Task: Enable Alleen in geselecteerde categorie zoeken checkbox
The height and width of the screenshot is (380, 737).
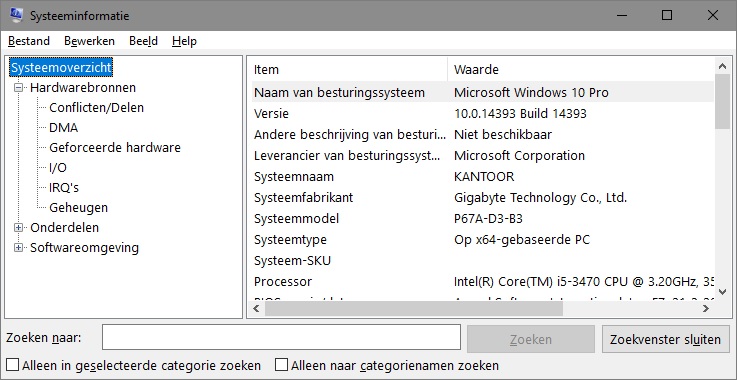Action: tap(13, 365)
